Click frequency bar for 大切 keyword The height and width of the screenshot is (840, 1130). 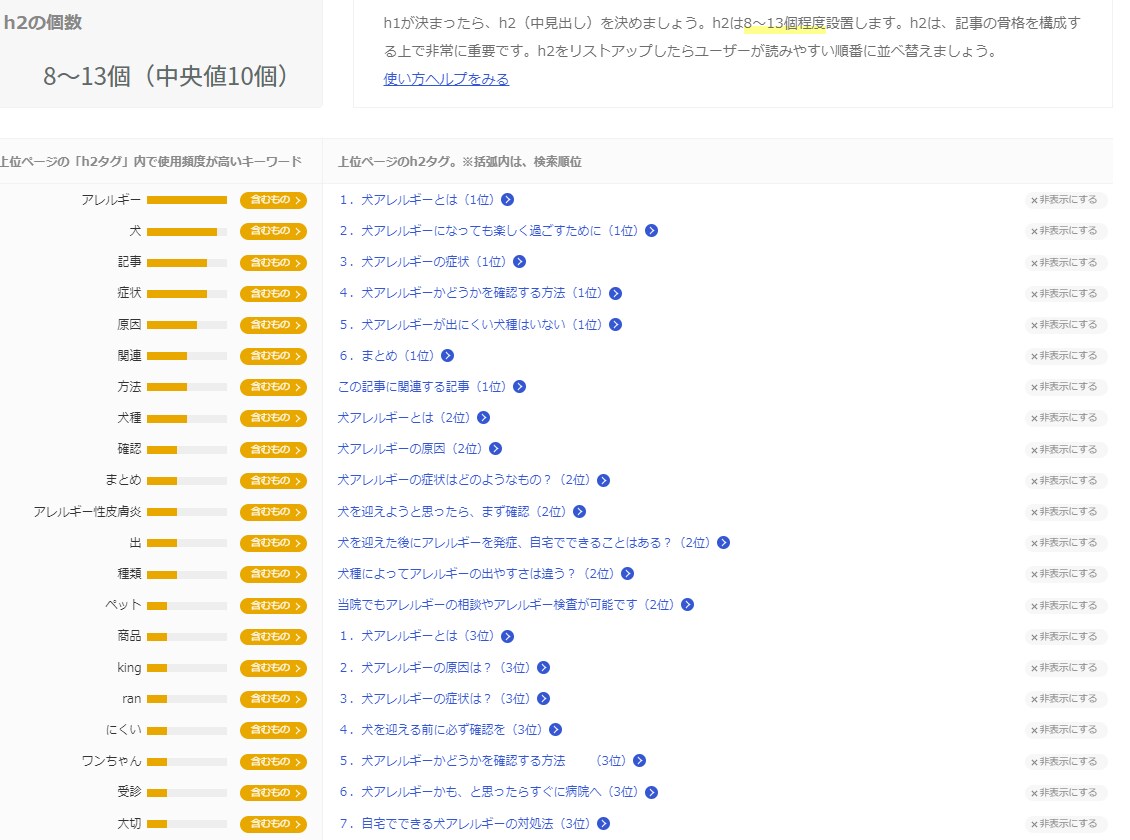click(187, 823)
